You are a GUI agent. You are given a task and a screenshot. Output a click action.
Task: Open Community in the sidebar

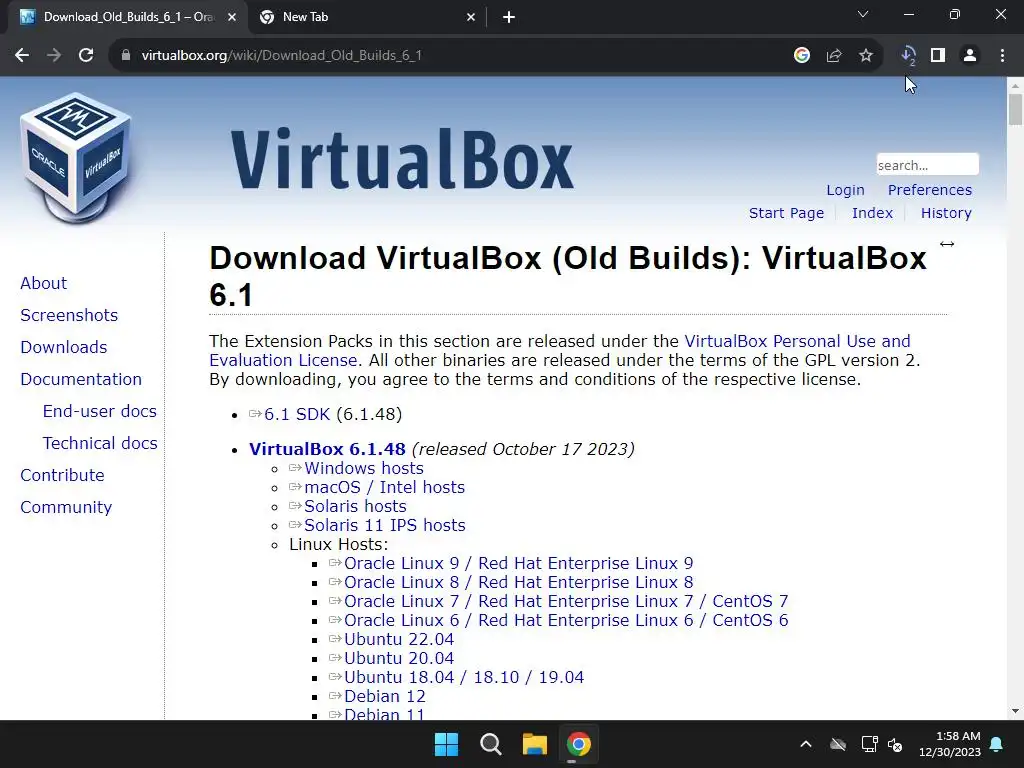66,507
